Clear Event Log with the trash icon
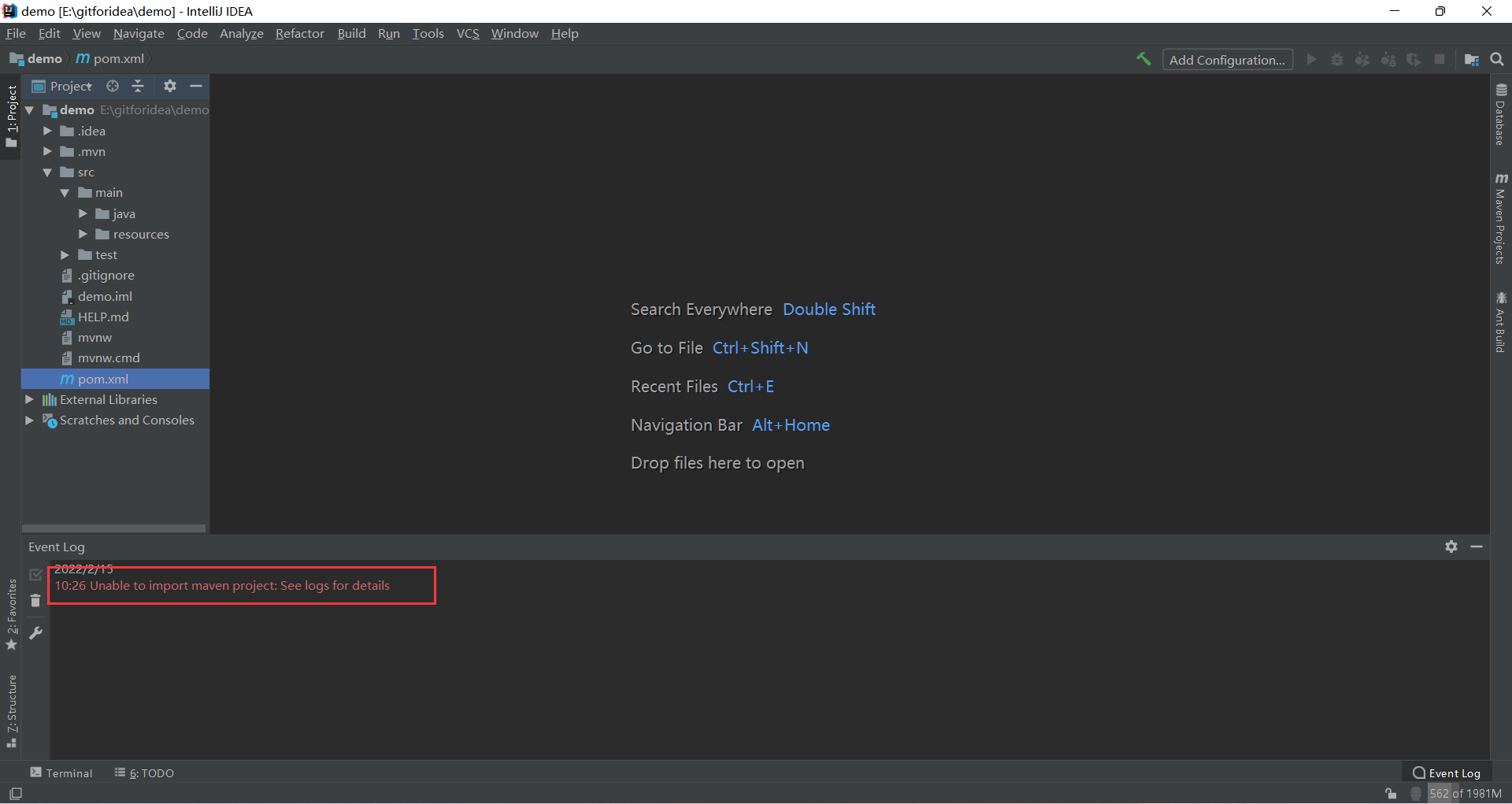Screen dimensions: 1512x804 pos(35,601)
